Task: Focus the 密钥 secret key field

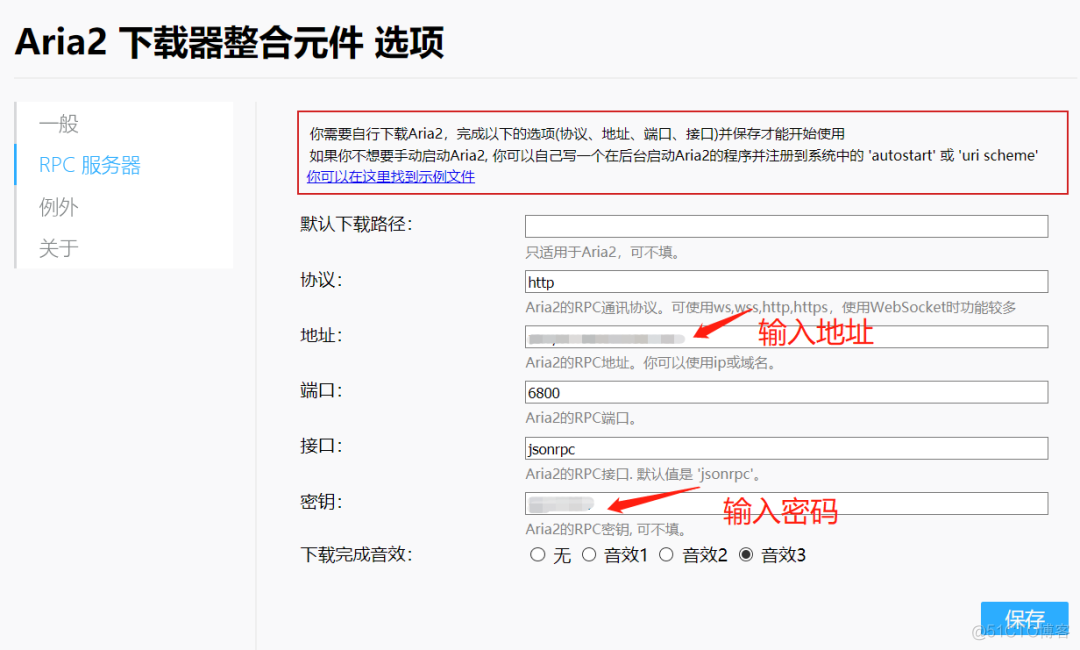Action: 786,503
